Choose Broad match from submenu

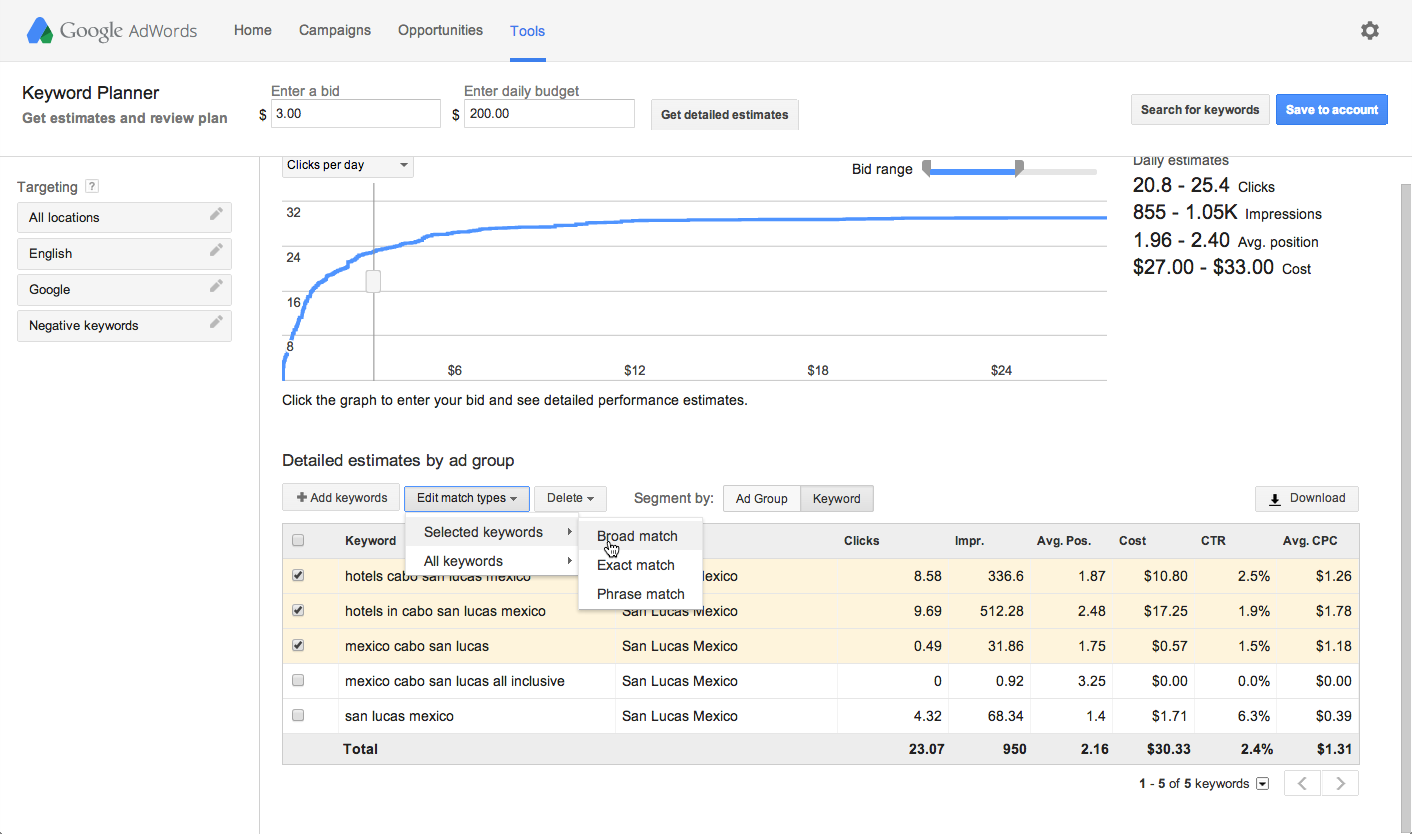pyautogui.click(x=638, y=536)
